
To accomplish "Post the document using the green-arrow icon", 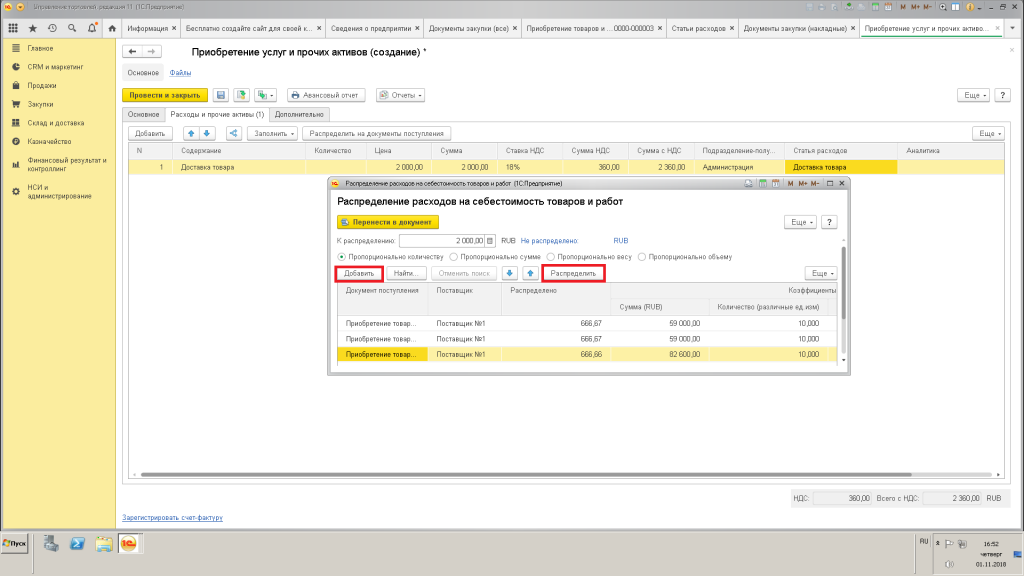I will 242,95.
